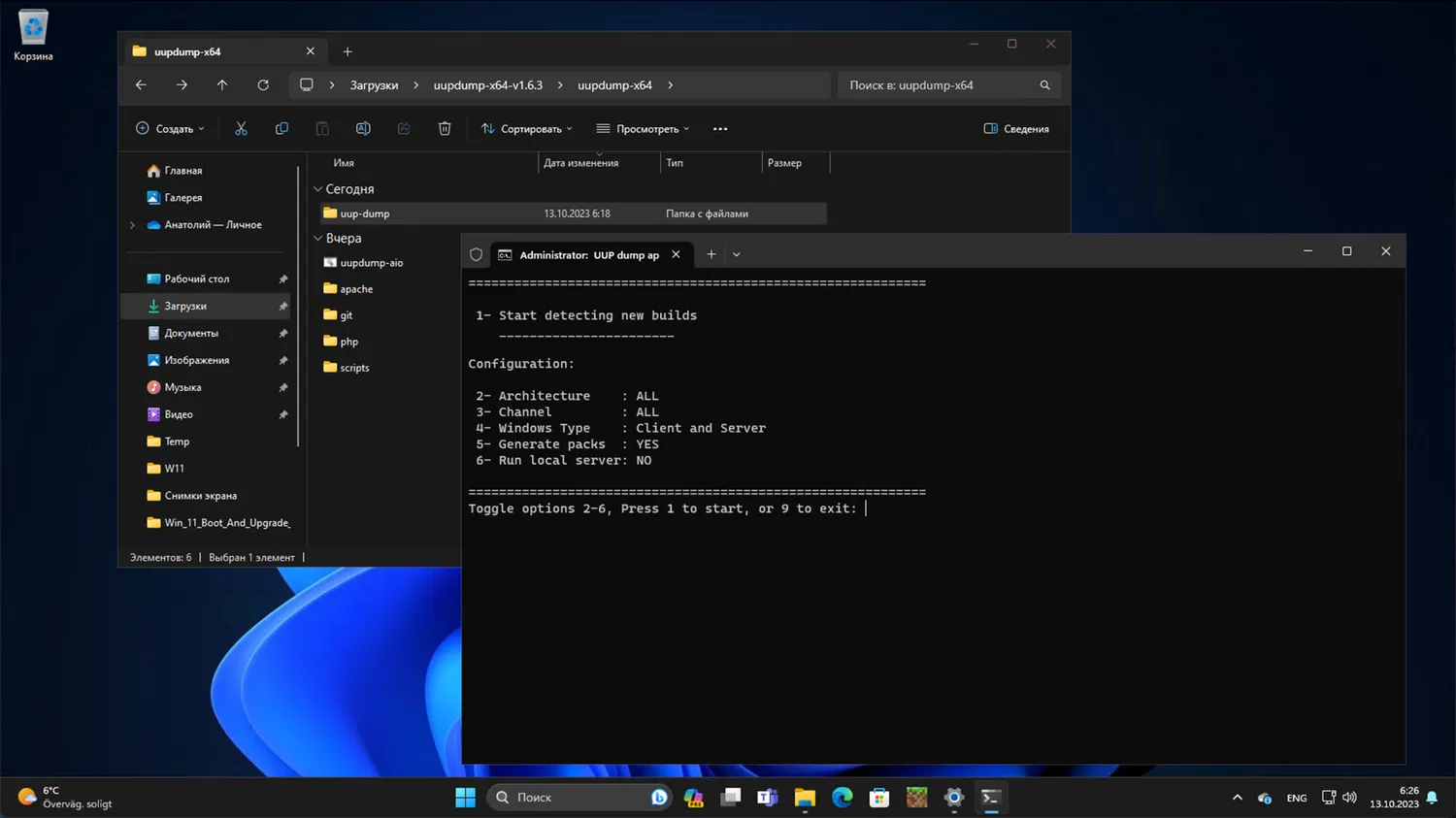Go up one folder level
The height and width of the screenshot is (818, 1456).
(x=222, y=85)
